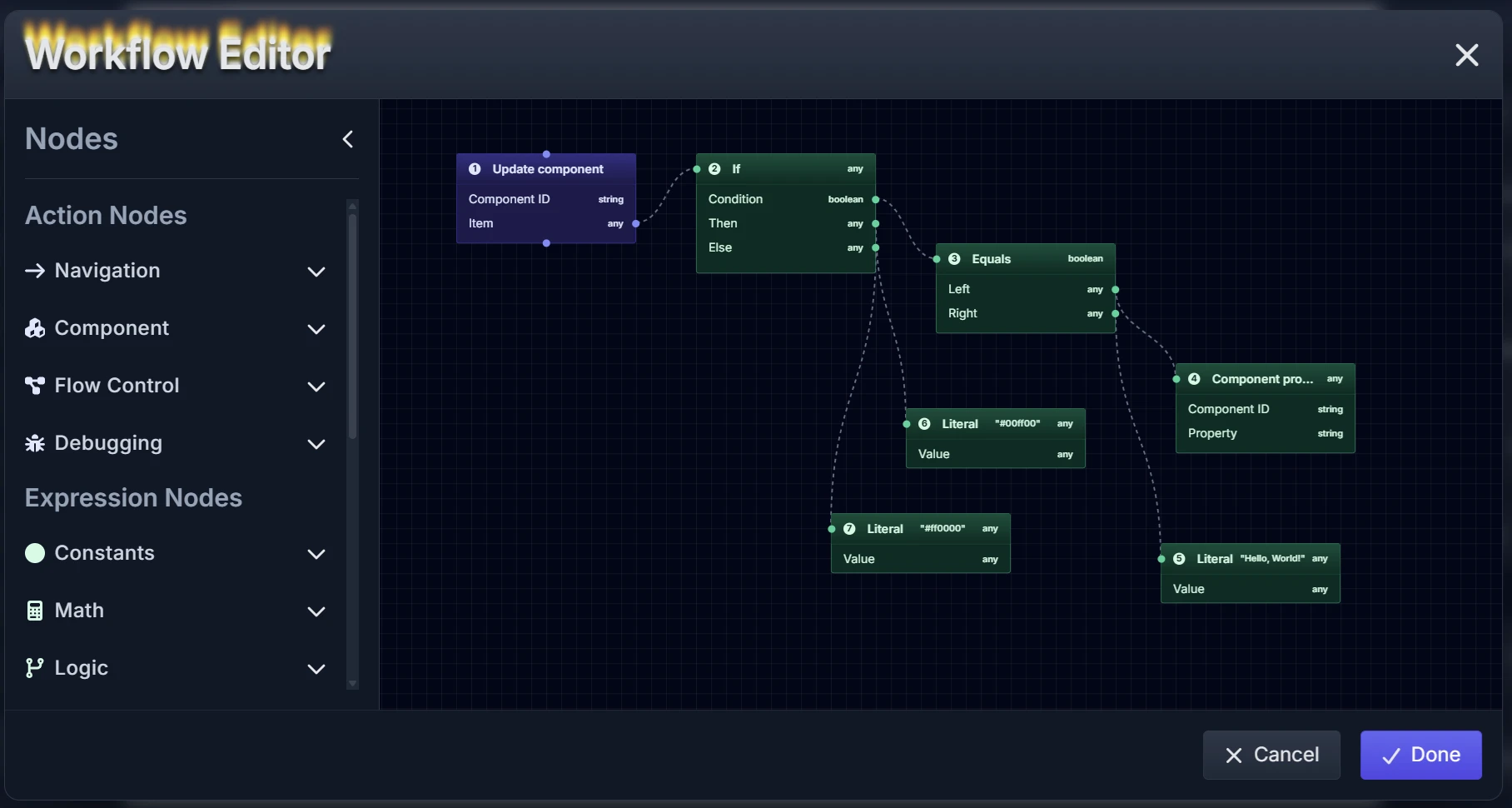Click the Value row of the #00ff00 literal
This screenshot has width=1512, height=808.
point(996,454)
